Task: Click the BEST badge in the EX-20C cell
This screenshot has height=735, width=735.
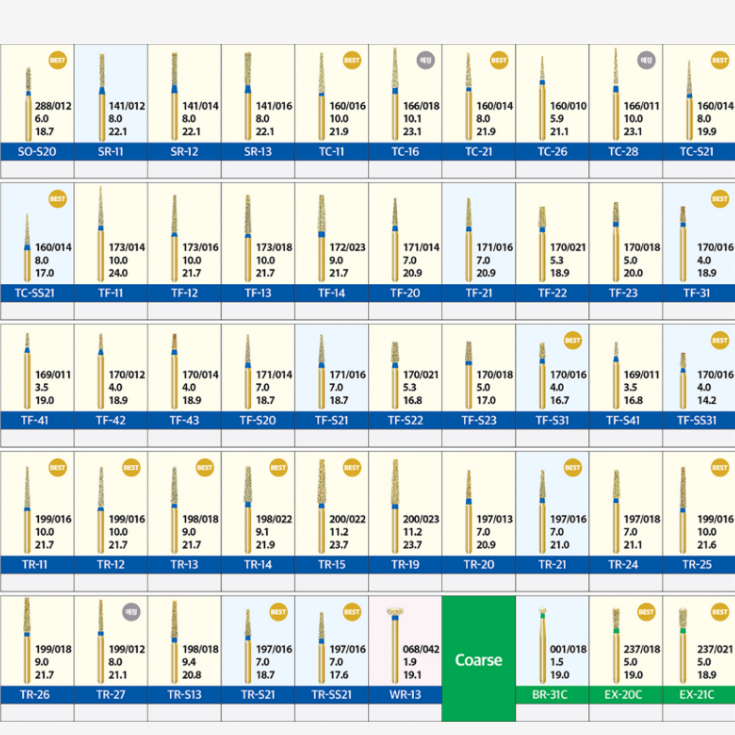Action: pos(646,612)
